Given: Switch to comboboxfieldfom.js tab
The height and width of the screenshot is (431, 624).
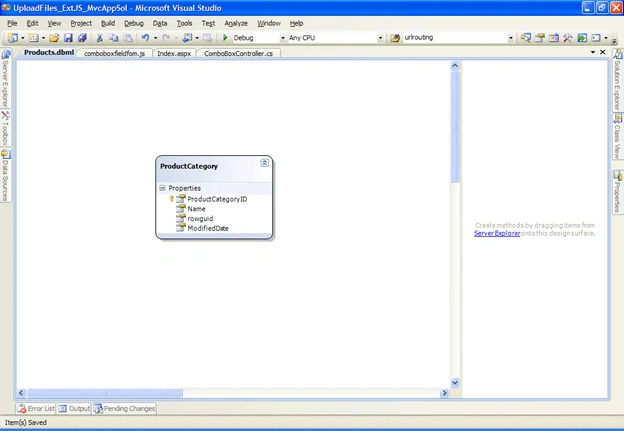Looking at the screenshot, I should click(x=115, y=53).
